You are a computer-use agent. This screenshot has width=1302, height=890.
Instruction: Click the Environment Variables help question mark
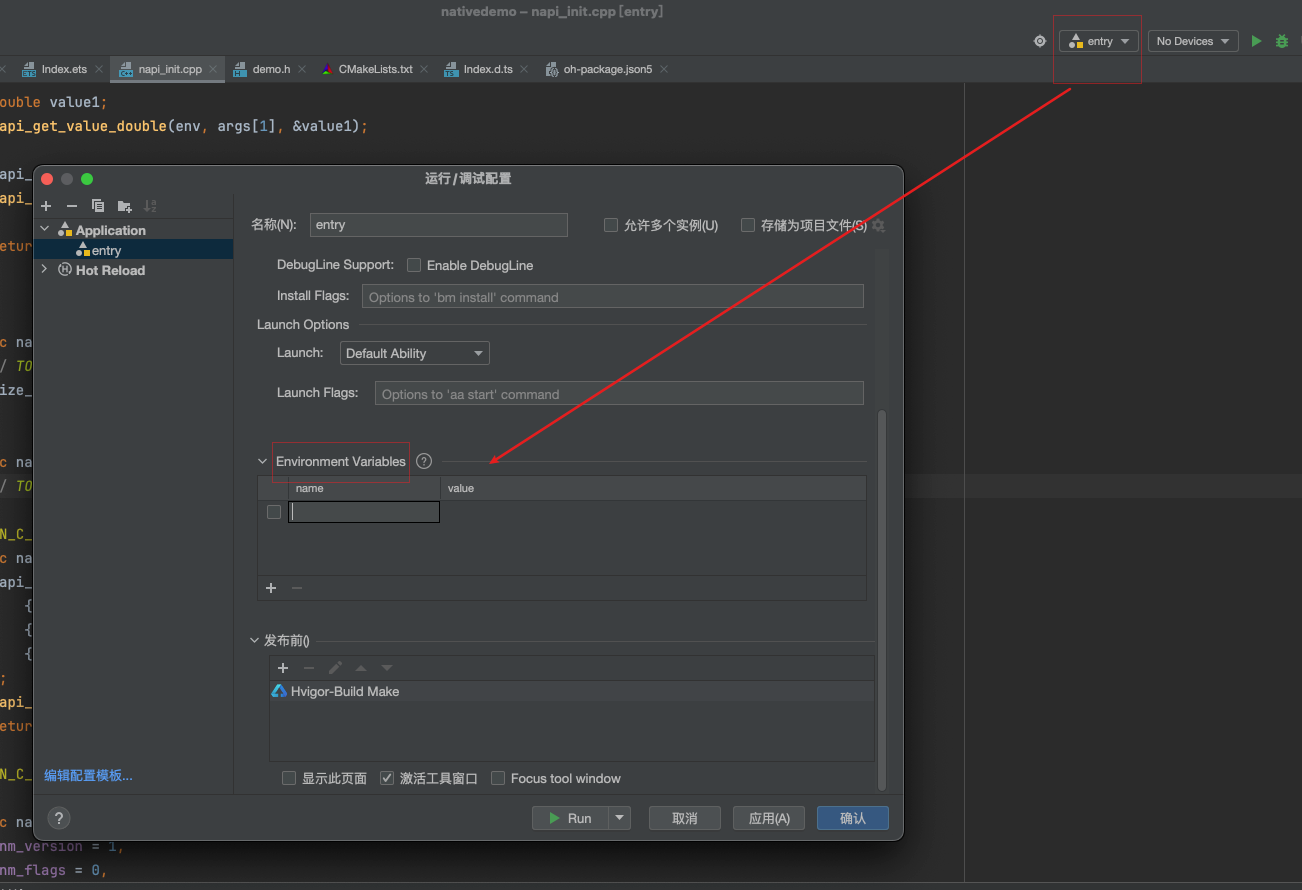point(424,461)
